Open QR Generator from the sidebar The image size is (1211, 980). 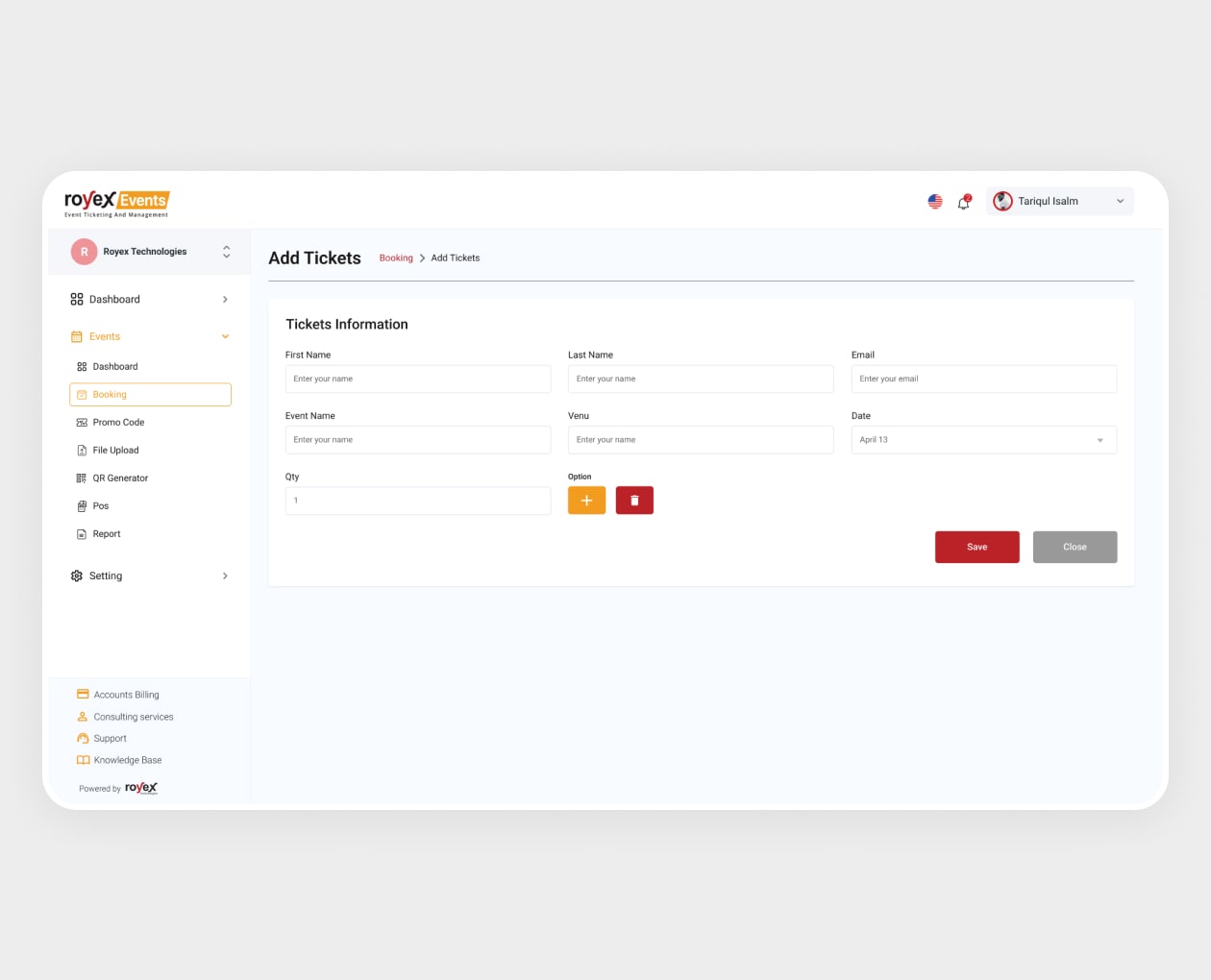pyautogui.click(x=120, y=478)
